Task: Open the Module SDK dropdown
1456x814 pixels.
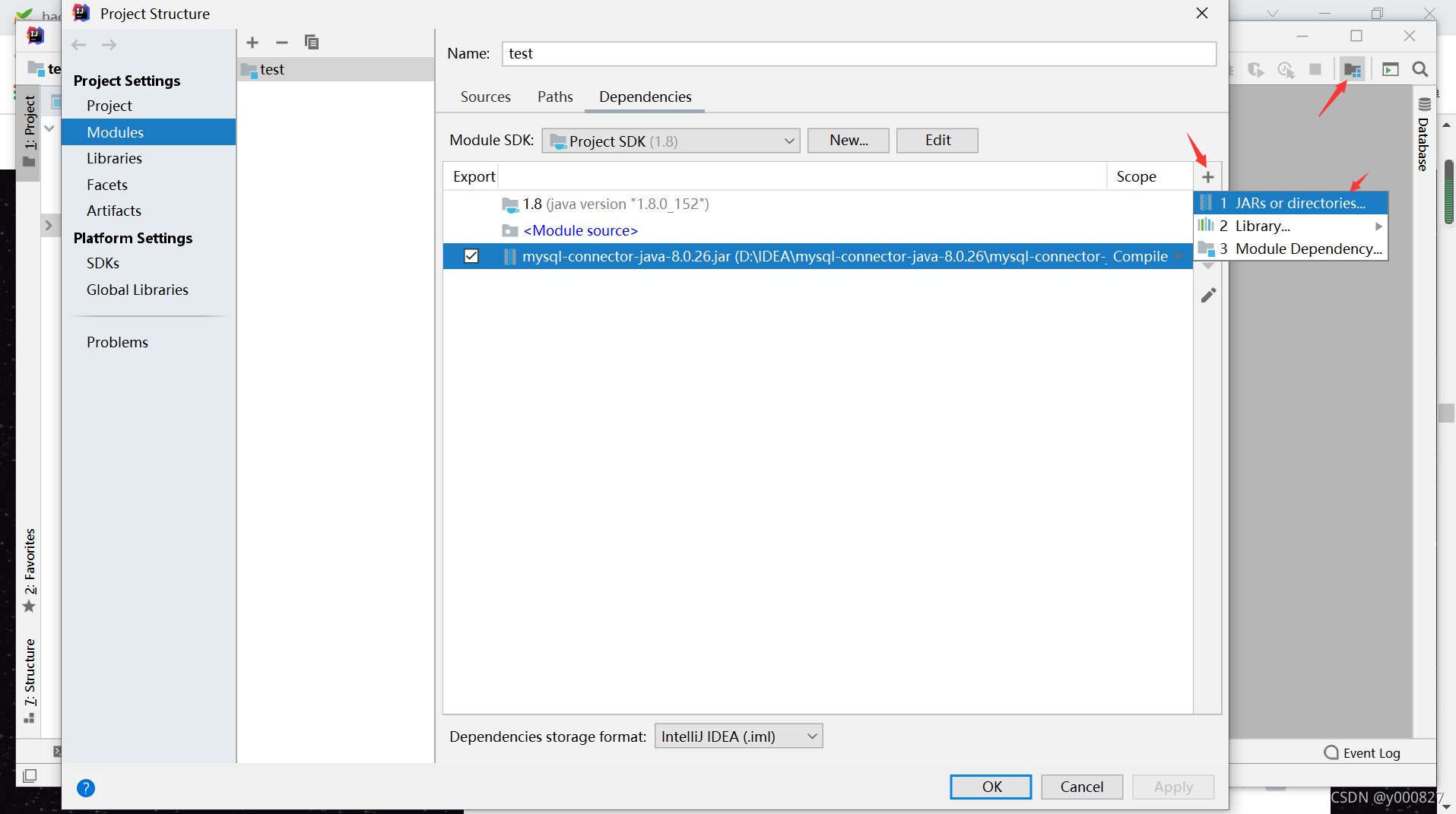Action: click(671, 141)
